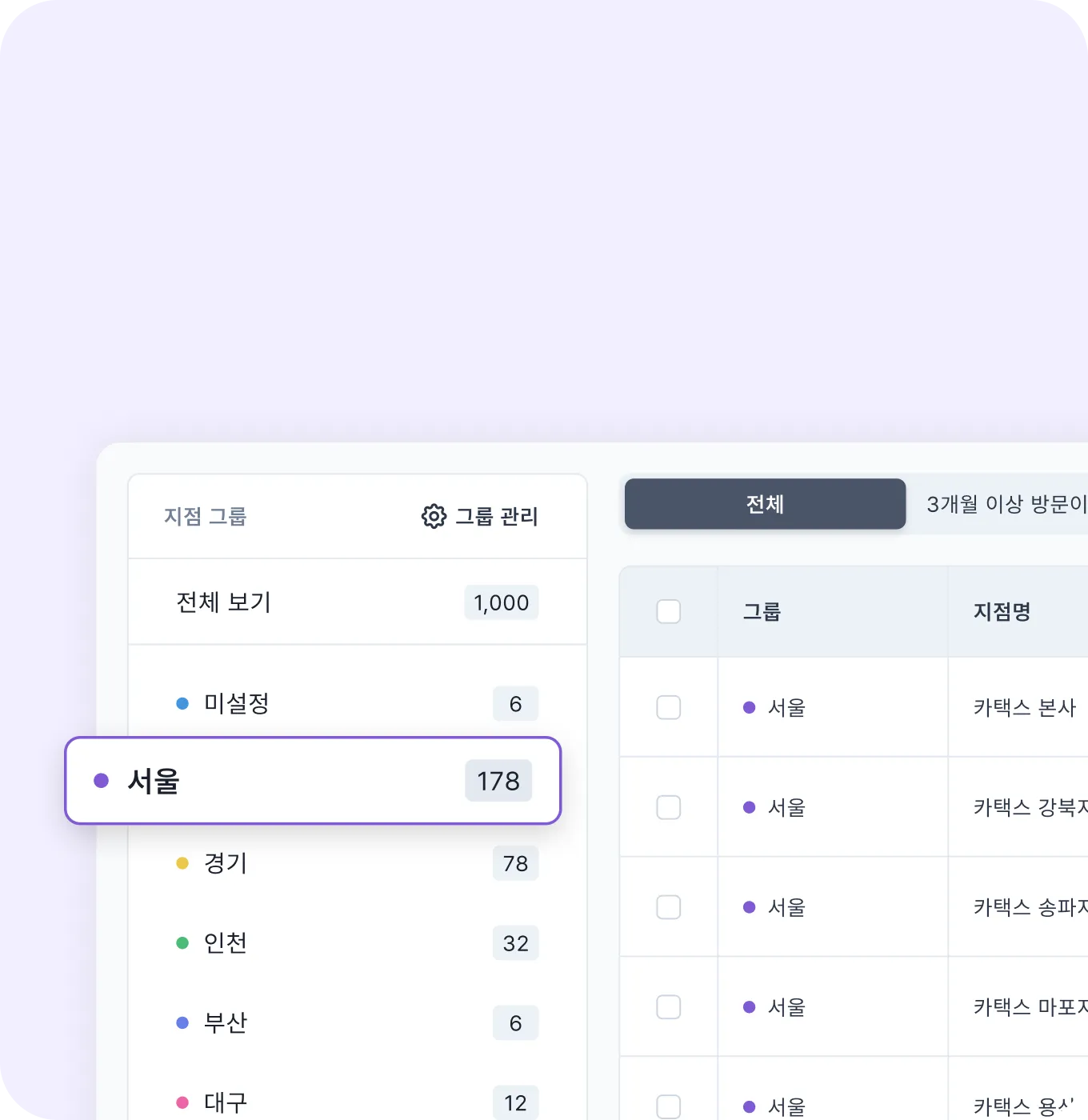This screenshot has height=1120, width=1088.
Task: Select 전체 보기 in group list
Action: pos(224,602)
